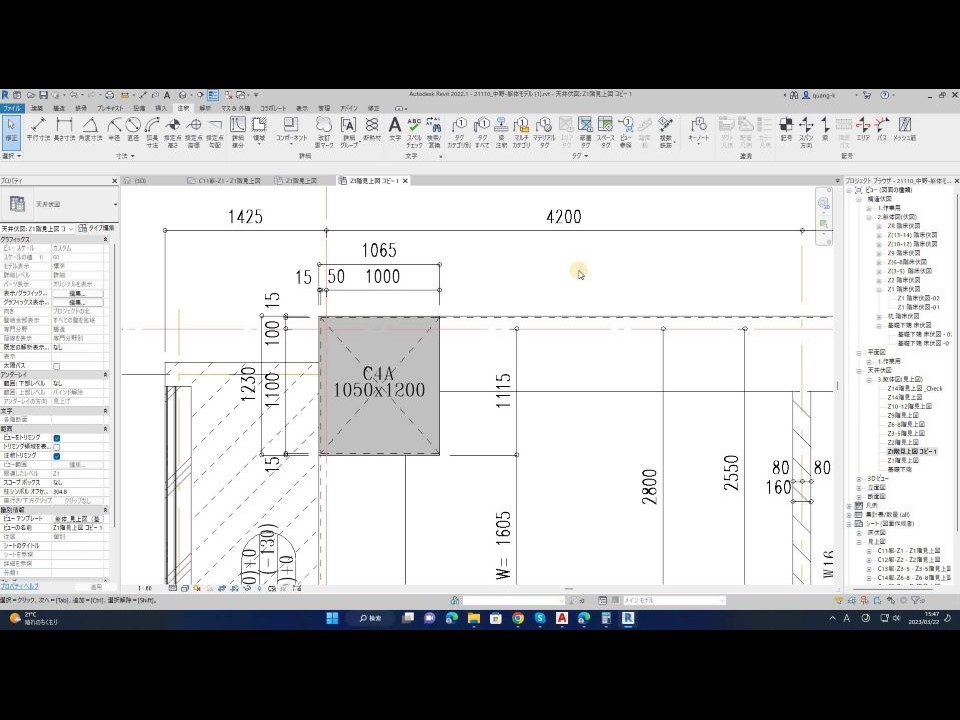Select the 断熱材 insulation tool
The height and width of the screenshot is (720, 960).
point(372,129)
